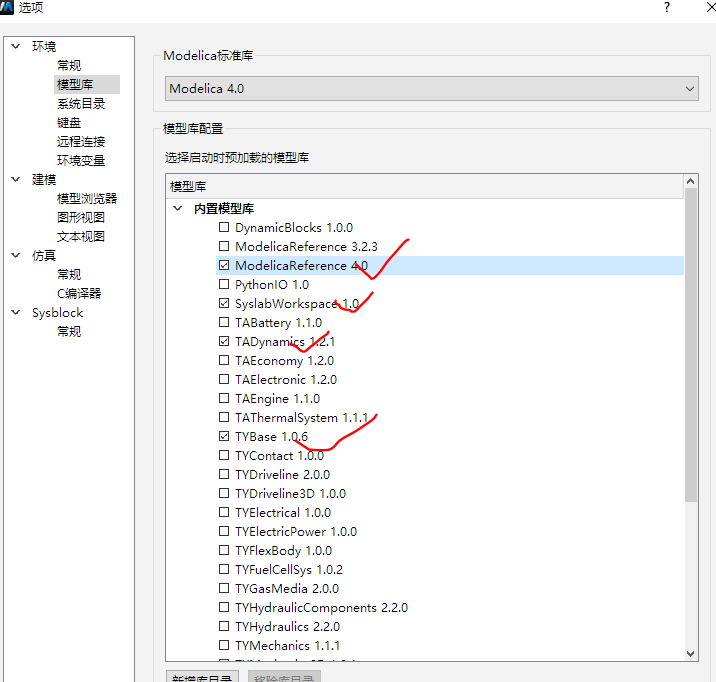Collapse the Sysblock section in sidebar
The width and height of the screenshot is (716, 682).
(x=16, y=312)
